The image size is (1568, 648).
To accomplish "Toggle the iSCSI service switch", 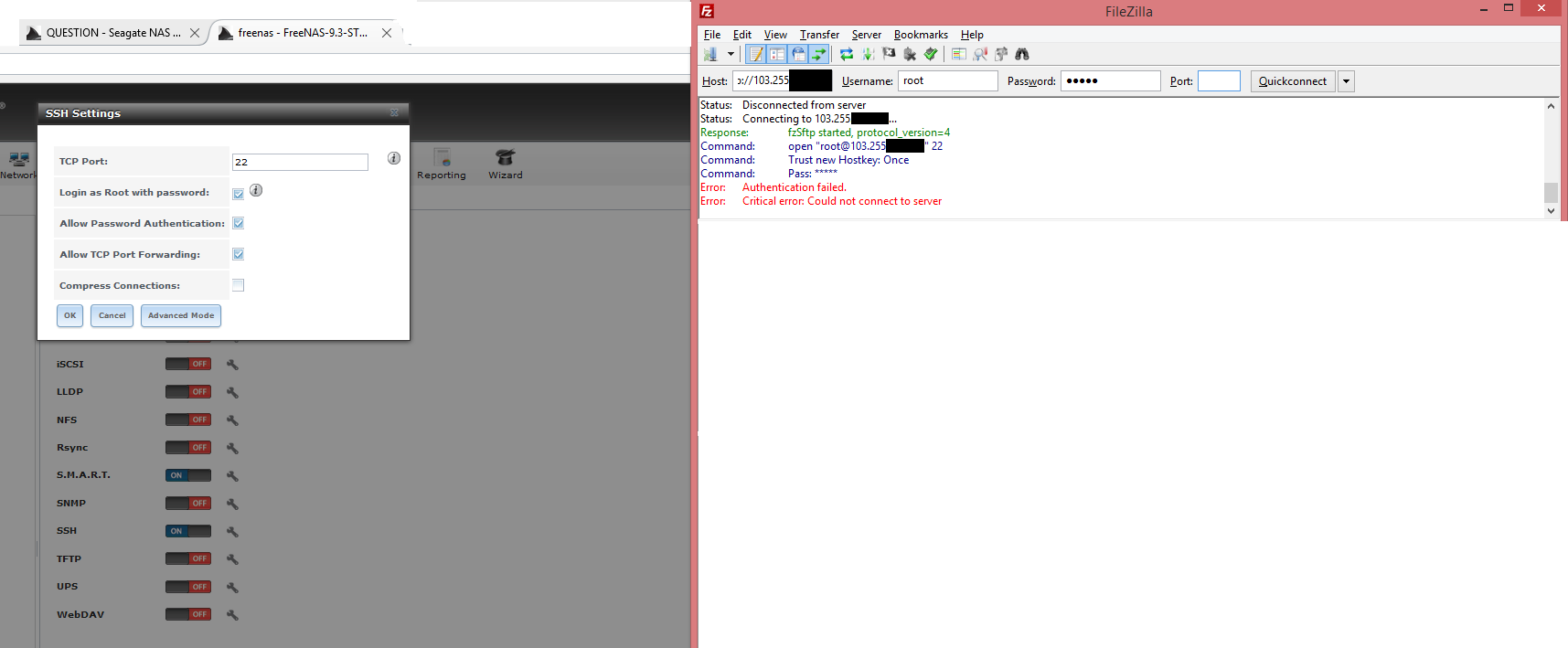I will click(188, 364).
